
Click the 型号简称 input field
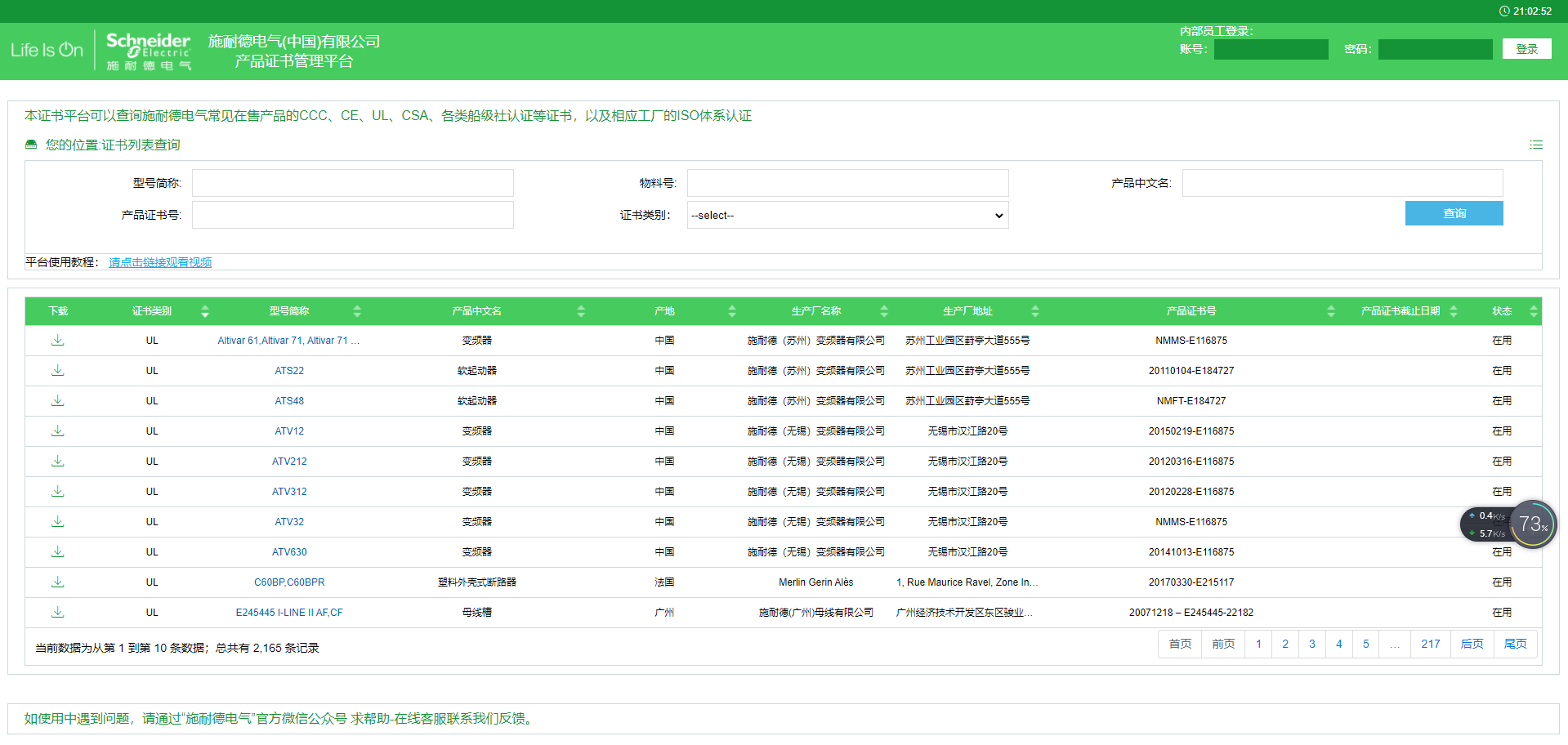pyautogui.click(x=352, y=183)
